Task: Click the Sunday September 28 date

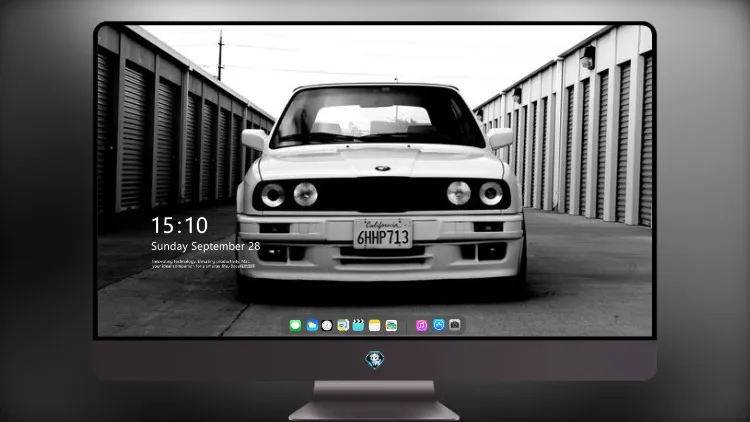Action: [206, 246]
